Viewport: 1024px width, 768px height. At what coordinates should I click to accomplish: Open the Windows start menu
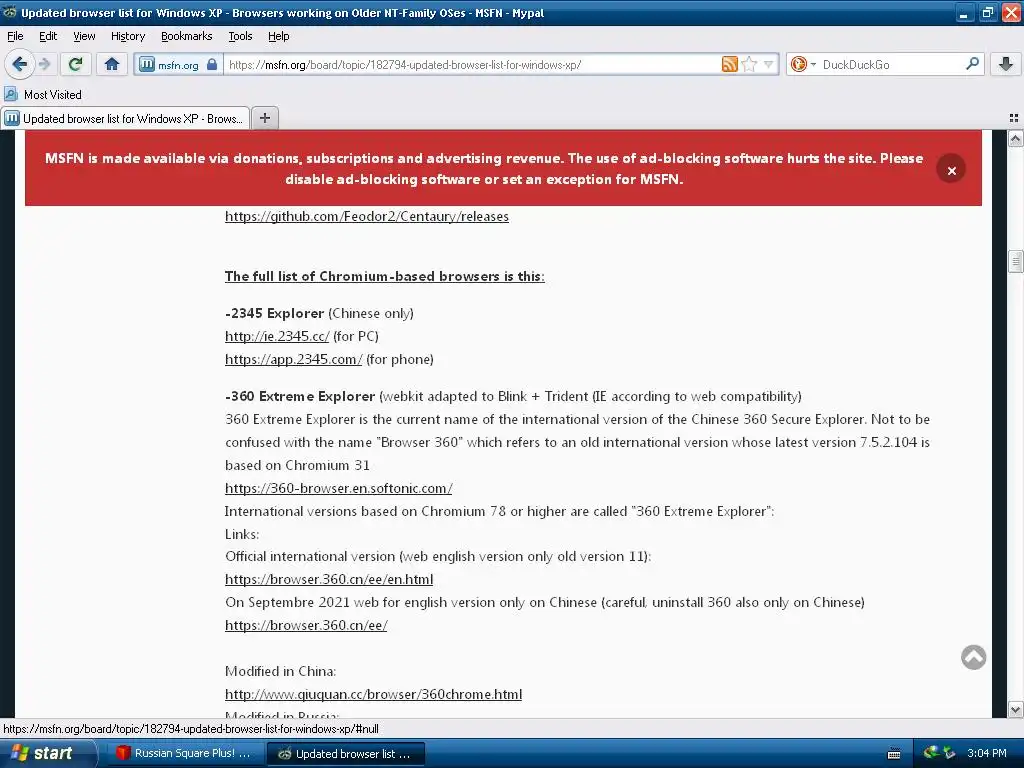48,753
